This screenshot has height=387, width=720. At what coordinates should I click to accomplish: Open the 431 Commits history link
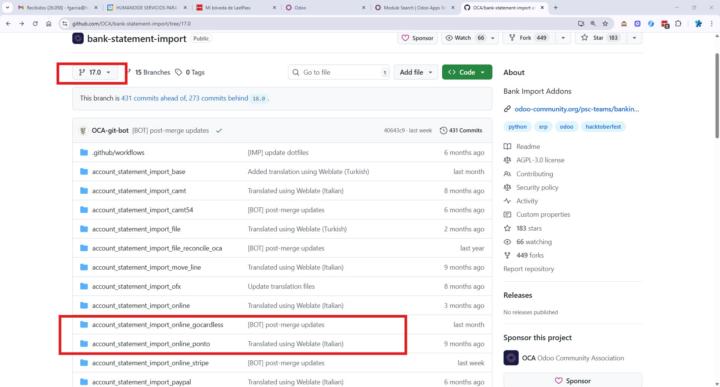[461, 131]
